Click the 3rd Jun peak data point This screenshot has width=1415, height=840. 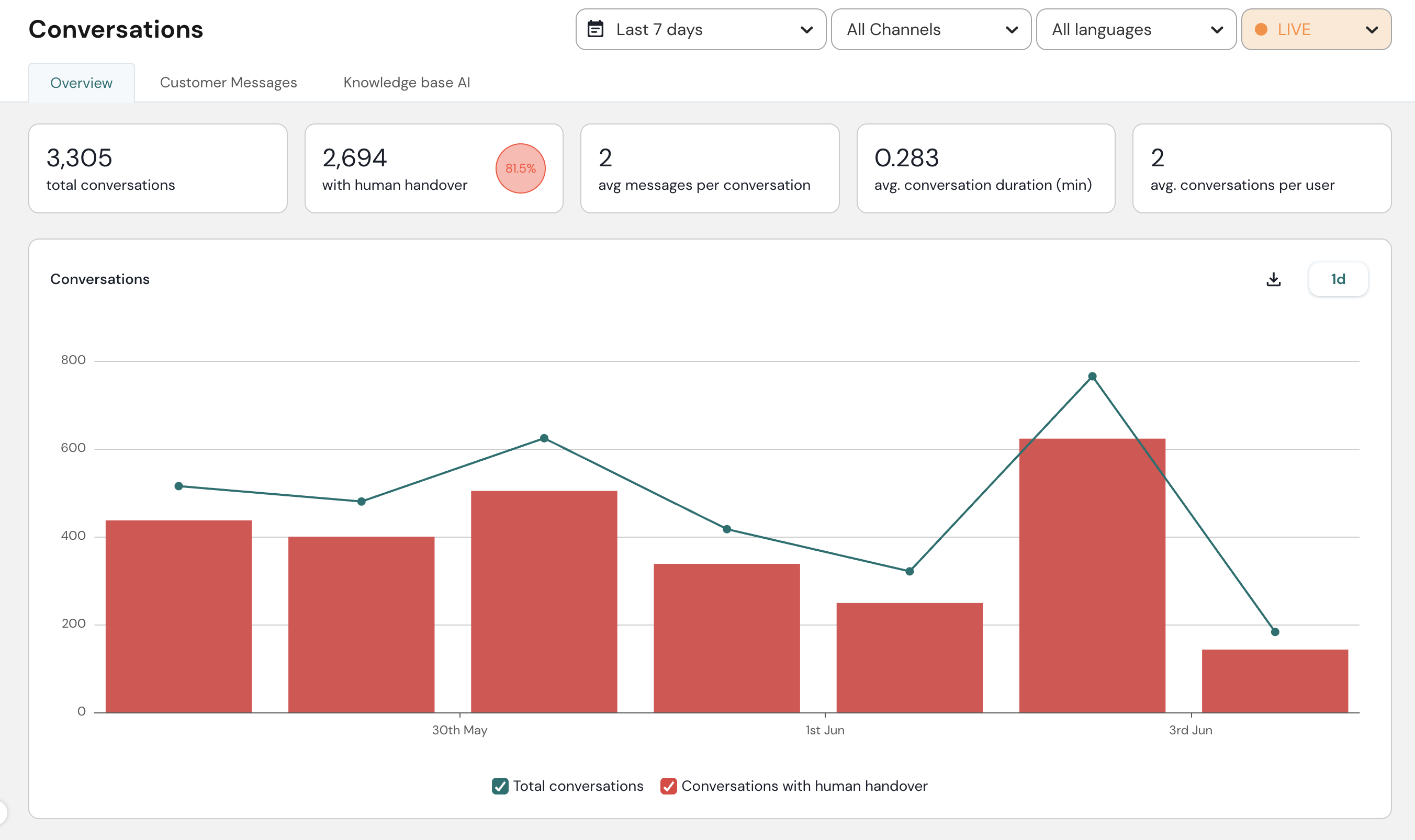tap(1092, 377)
